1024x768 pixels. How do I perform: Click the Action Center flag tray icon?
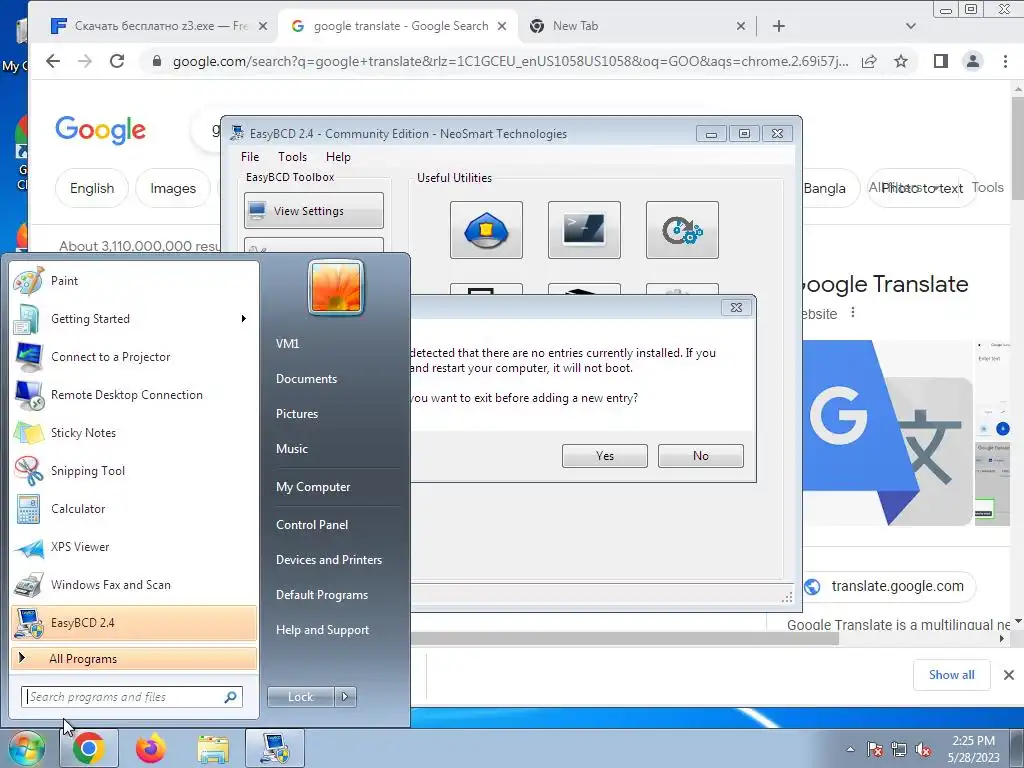coord(874,749)
